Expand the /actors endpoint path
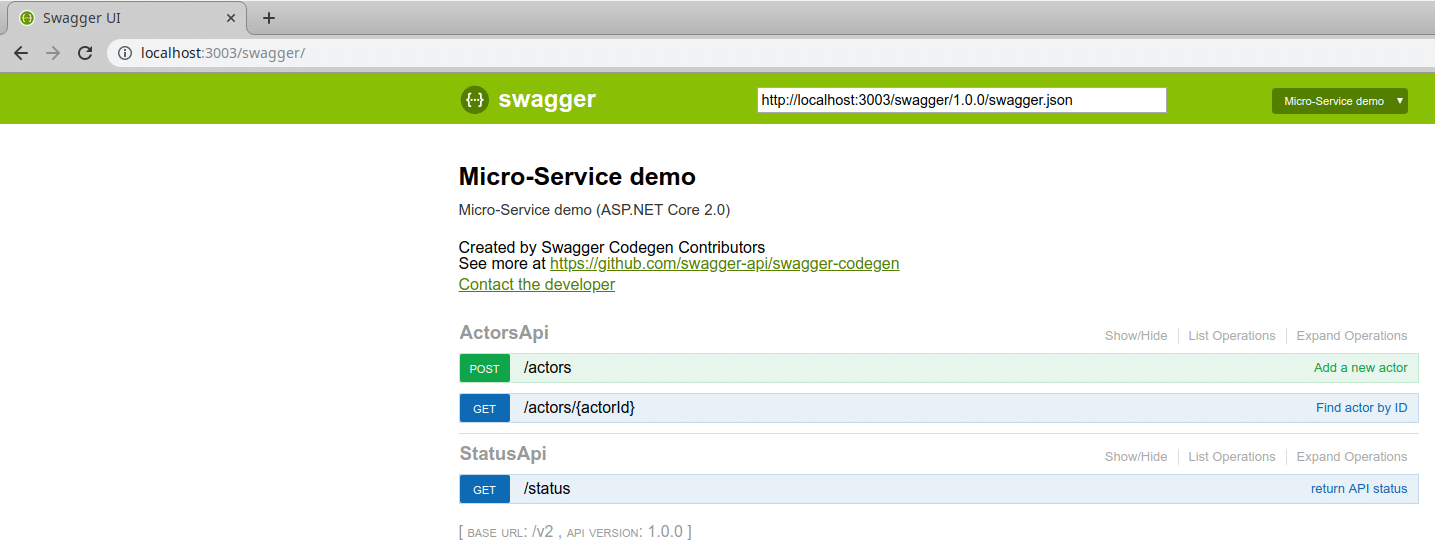This screenshot has height=548, width=1435. click(x=547, y=368)
